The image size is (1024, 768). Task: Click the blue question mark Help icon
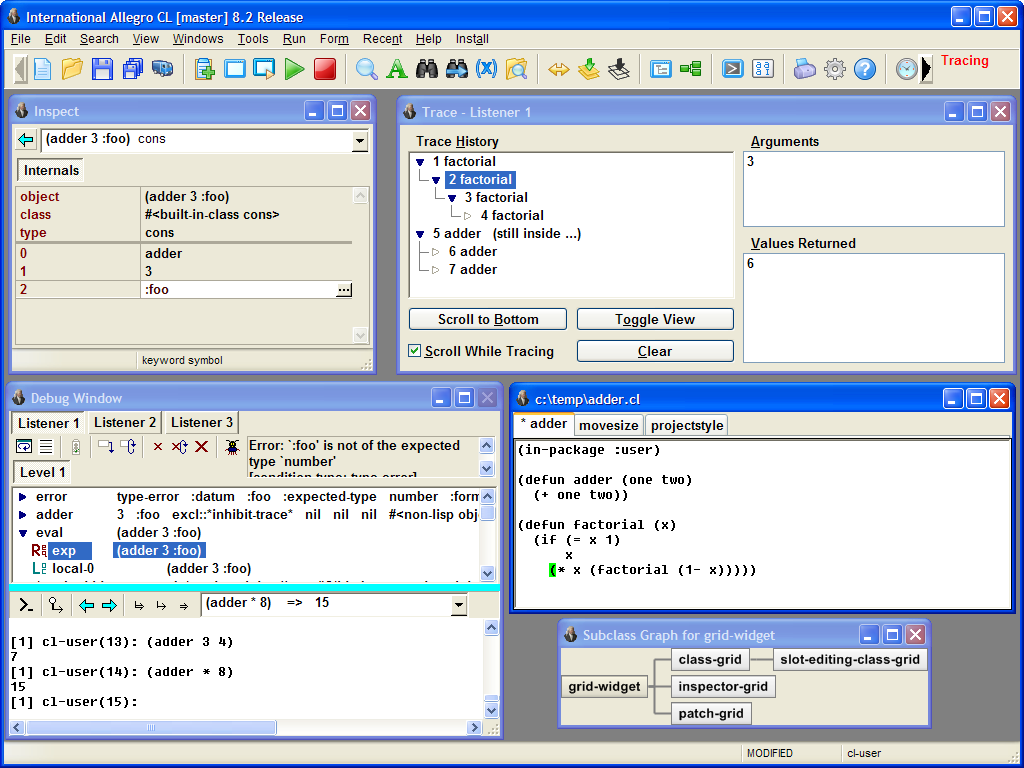pos(865,69)
